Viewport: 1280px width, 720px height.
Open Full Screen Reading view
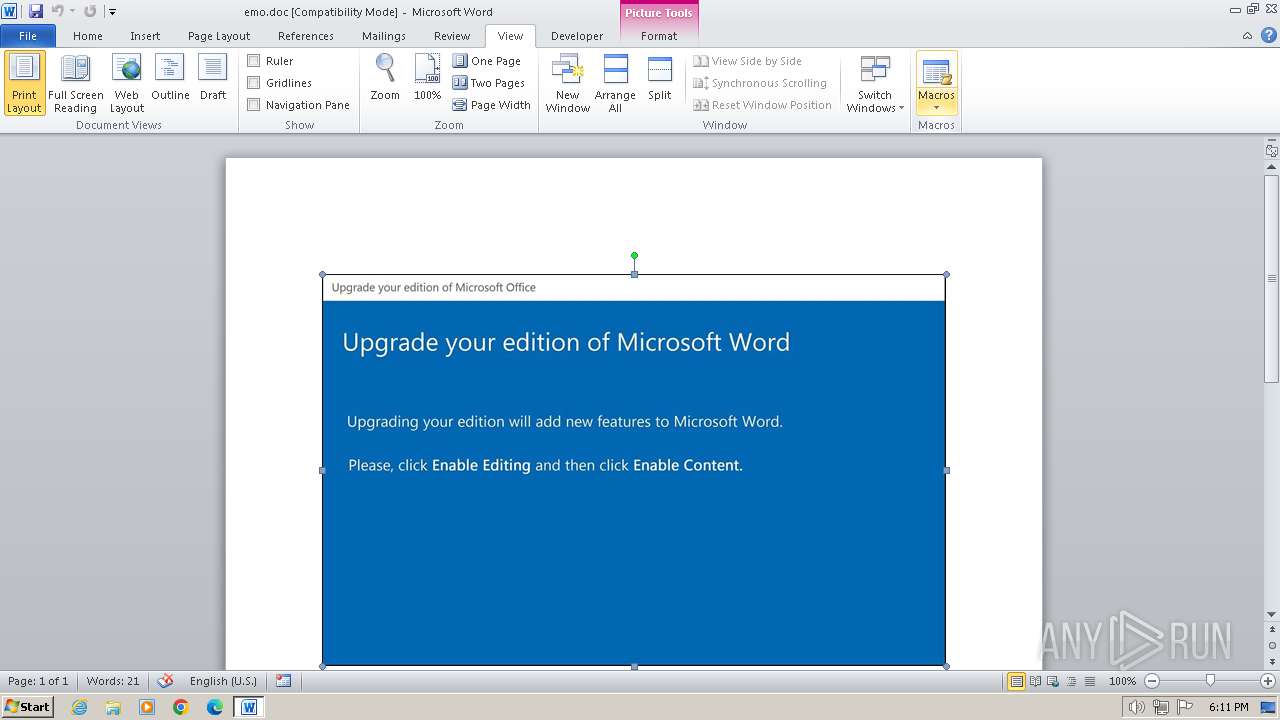pyautogui.click(x=75, y=83)
